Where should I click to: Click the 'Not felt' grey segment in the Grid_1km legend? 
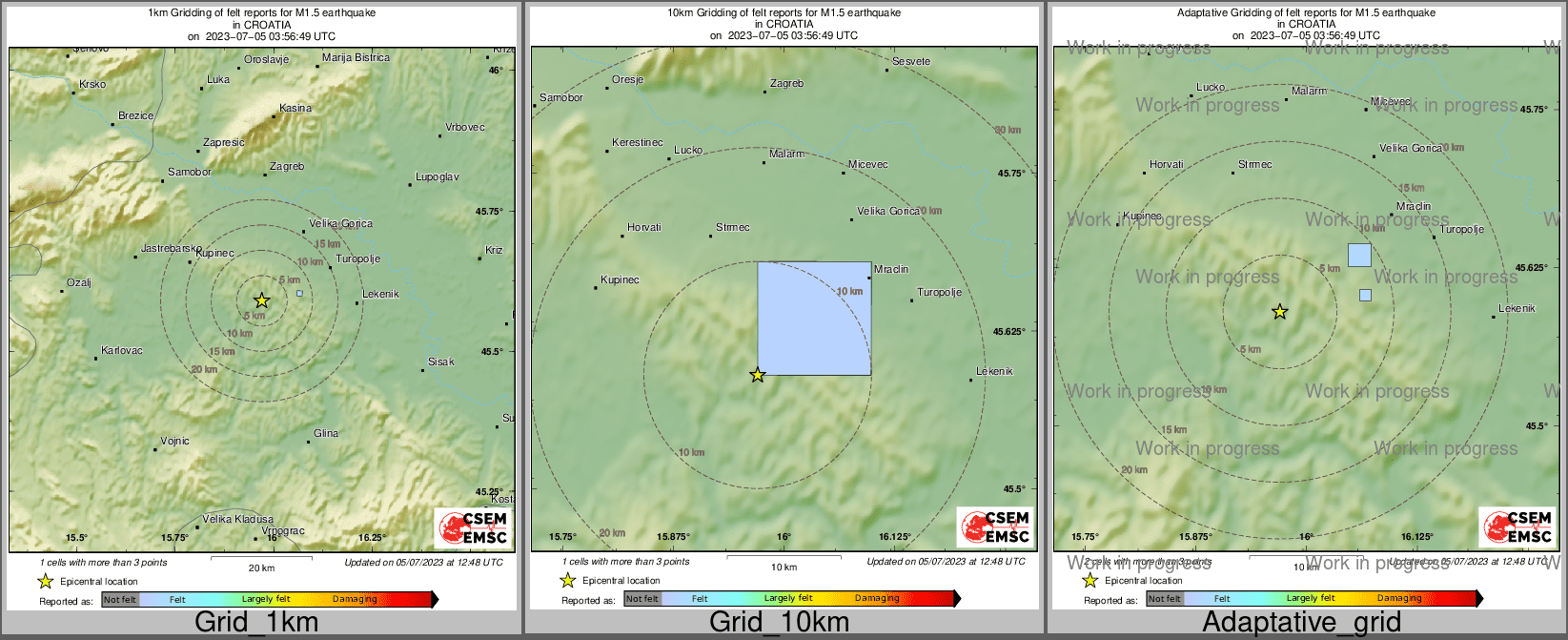pyautogui.click(x=120, y=600)
